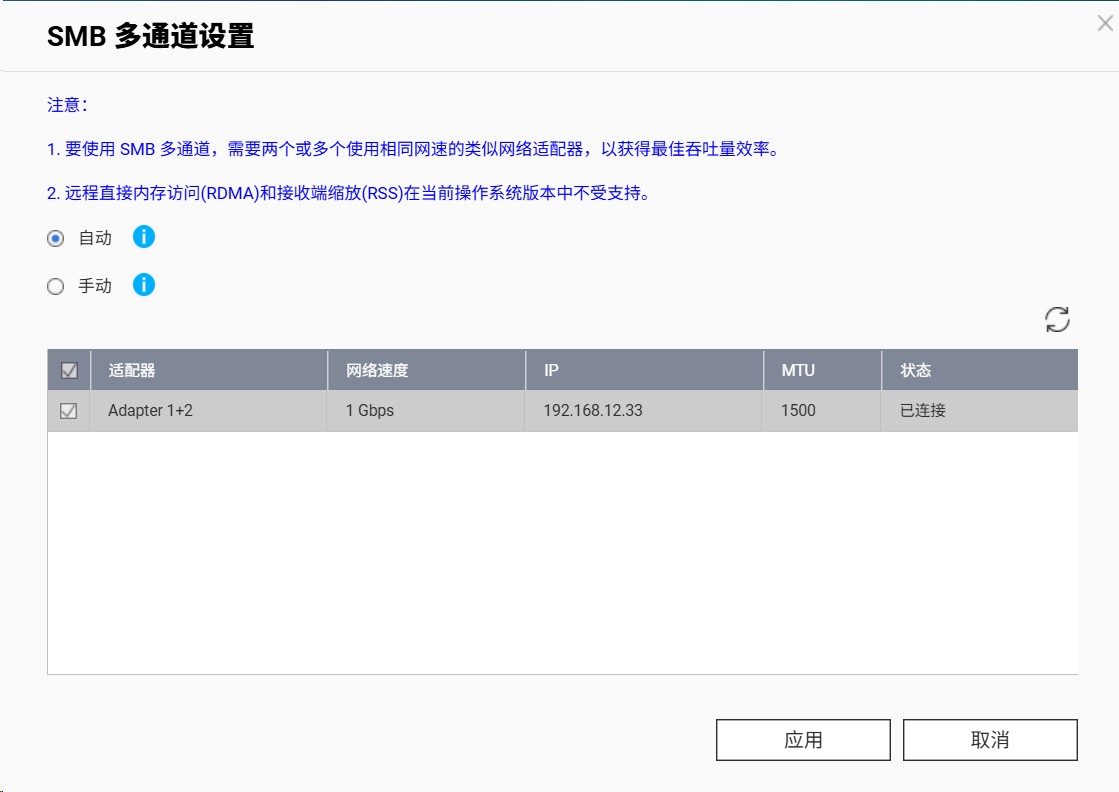
Task: Click the 取消 button
Action: (990, 740)
